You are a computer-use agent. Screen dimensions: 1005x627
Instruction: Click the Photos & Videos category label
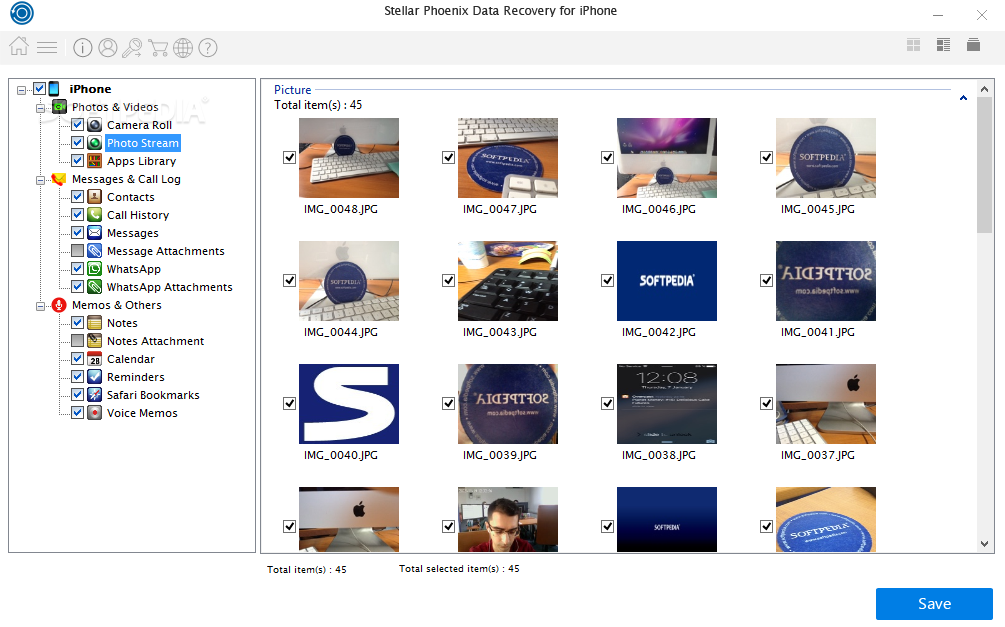tap(115, 107)
